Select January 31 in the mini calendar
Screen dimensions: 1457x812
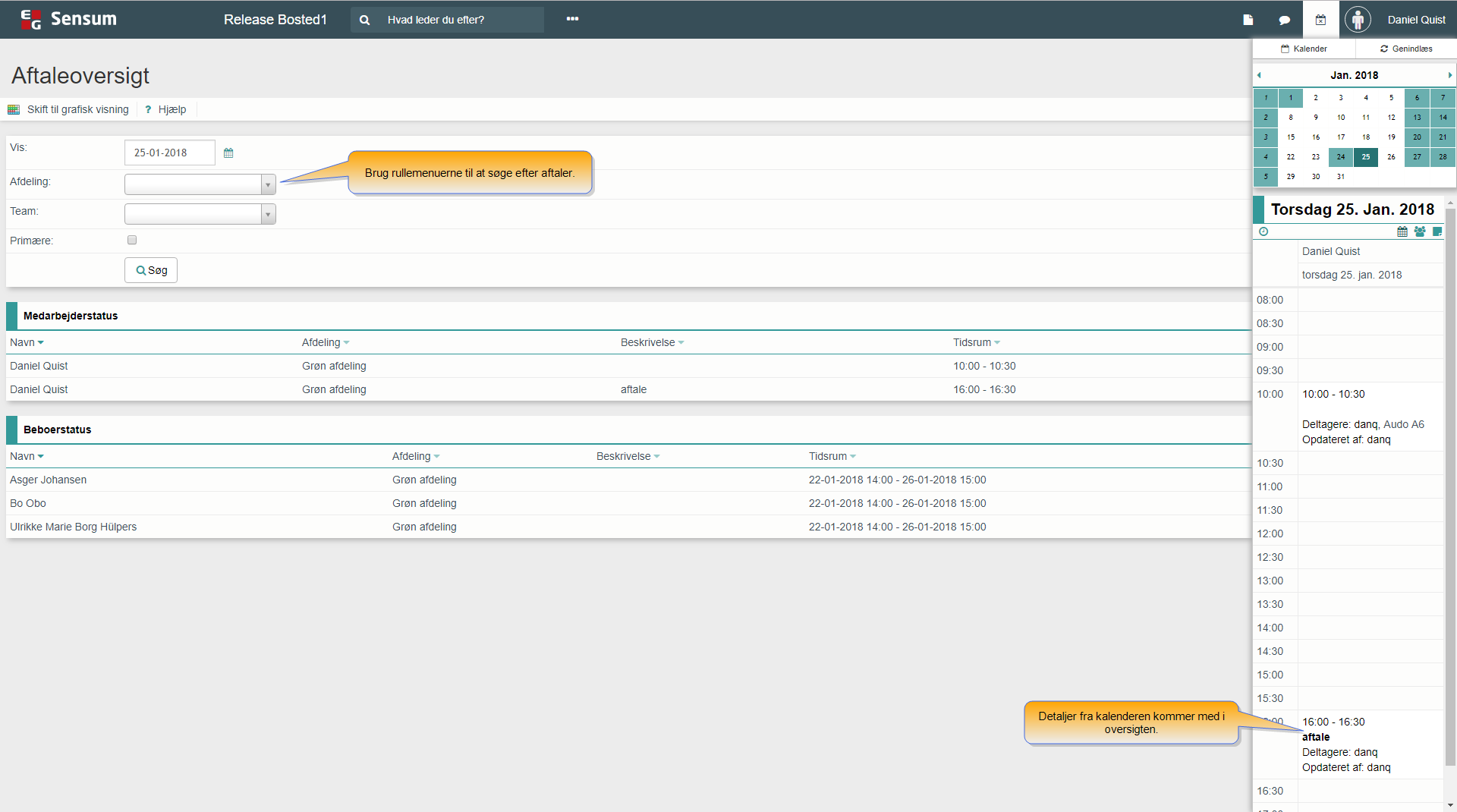pos(1341,177)
